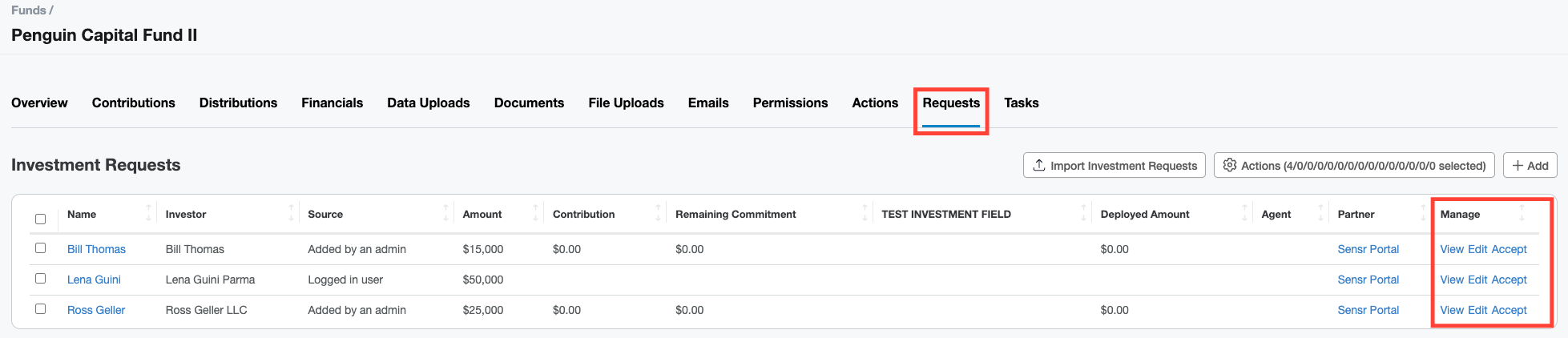This screenshot has width=1568, height=338.
Task: Tick the Ross Geller row checkbox
Action: [41, 309]
